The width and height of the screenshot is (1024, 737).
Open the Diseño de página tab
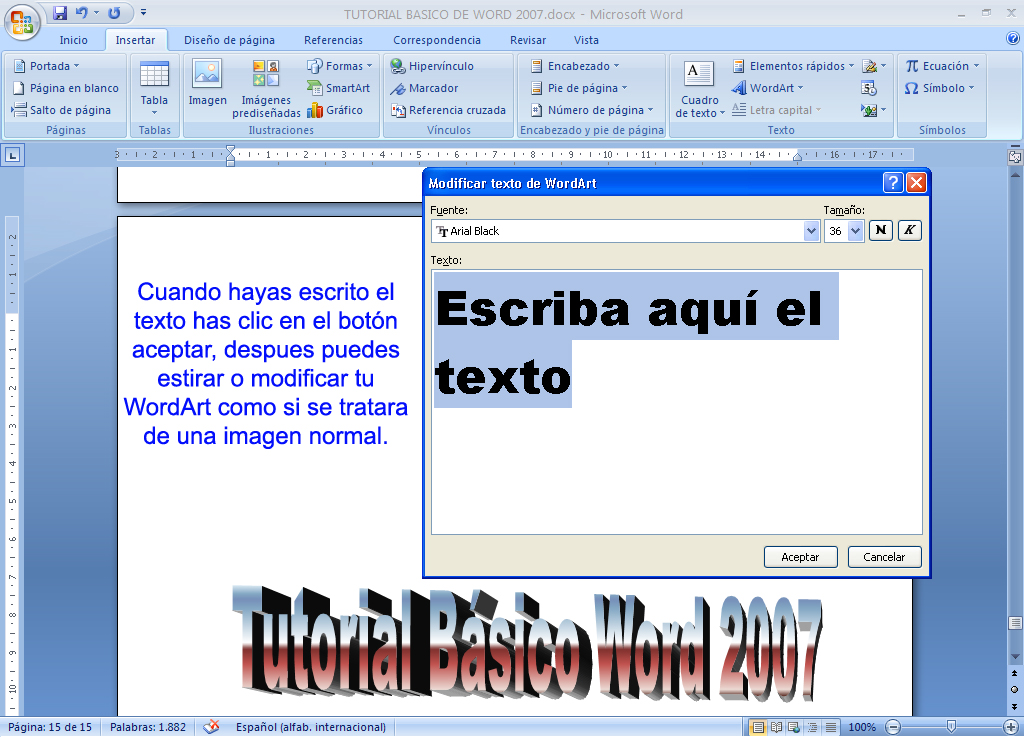pyautogui.click(x=229, y=40)
